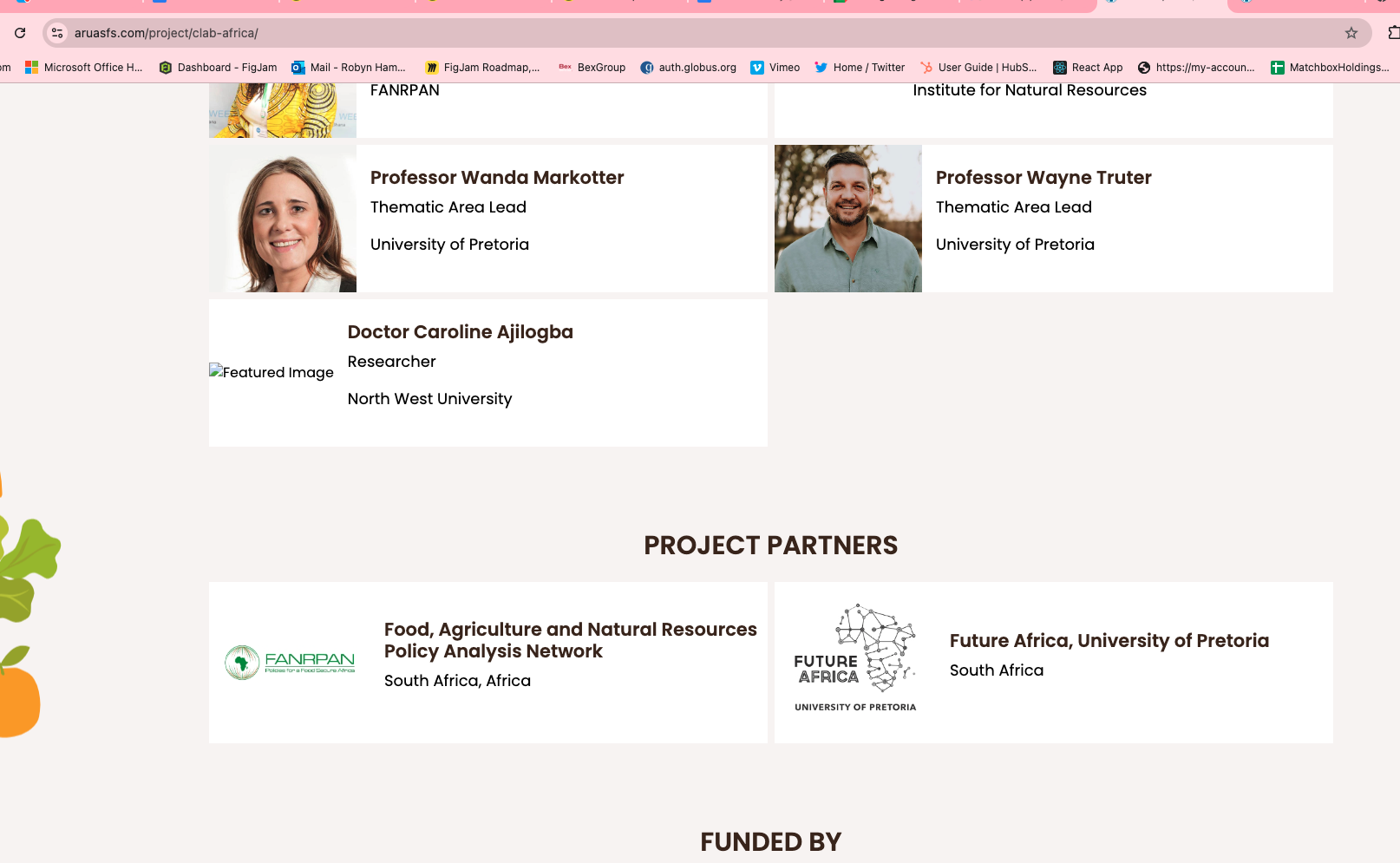Open the site information icon in address bar

click(57, 33)
